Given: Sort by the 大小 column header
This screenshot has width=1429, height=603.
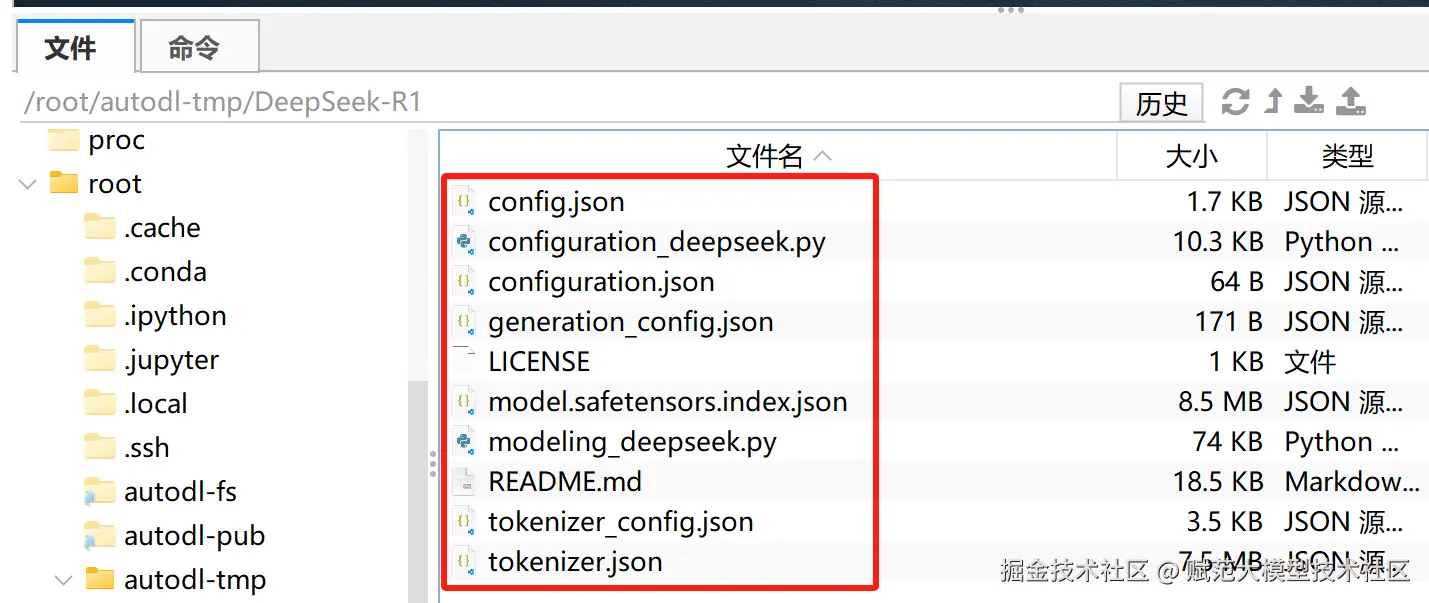Looking at the screenshot, I should (1192, 156).
